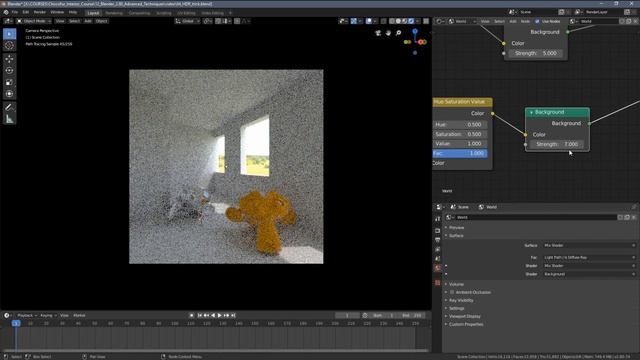Collapse the Surface panel
Screen dimensions: 640x360
(456, 236)
